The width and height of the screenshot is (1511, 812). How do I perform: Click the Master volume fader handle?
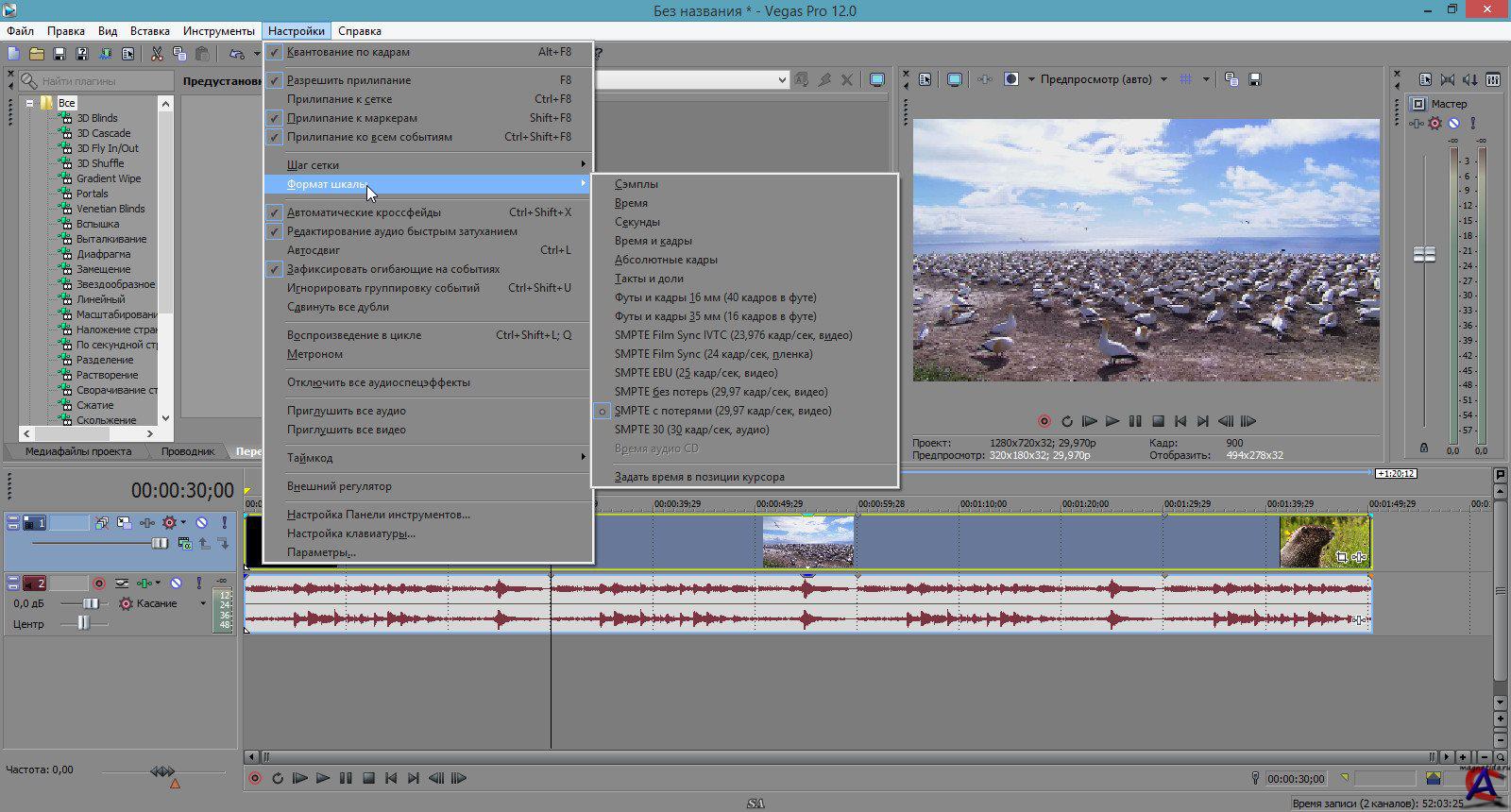point(1423,254)
